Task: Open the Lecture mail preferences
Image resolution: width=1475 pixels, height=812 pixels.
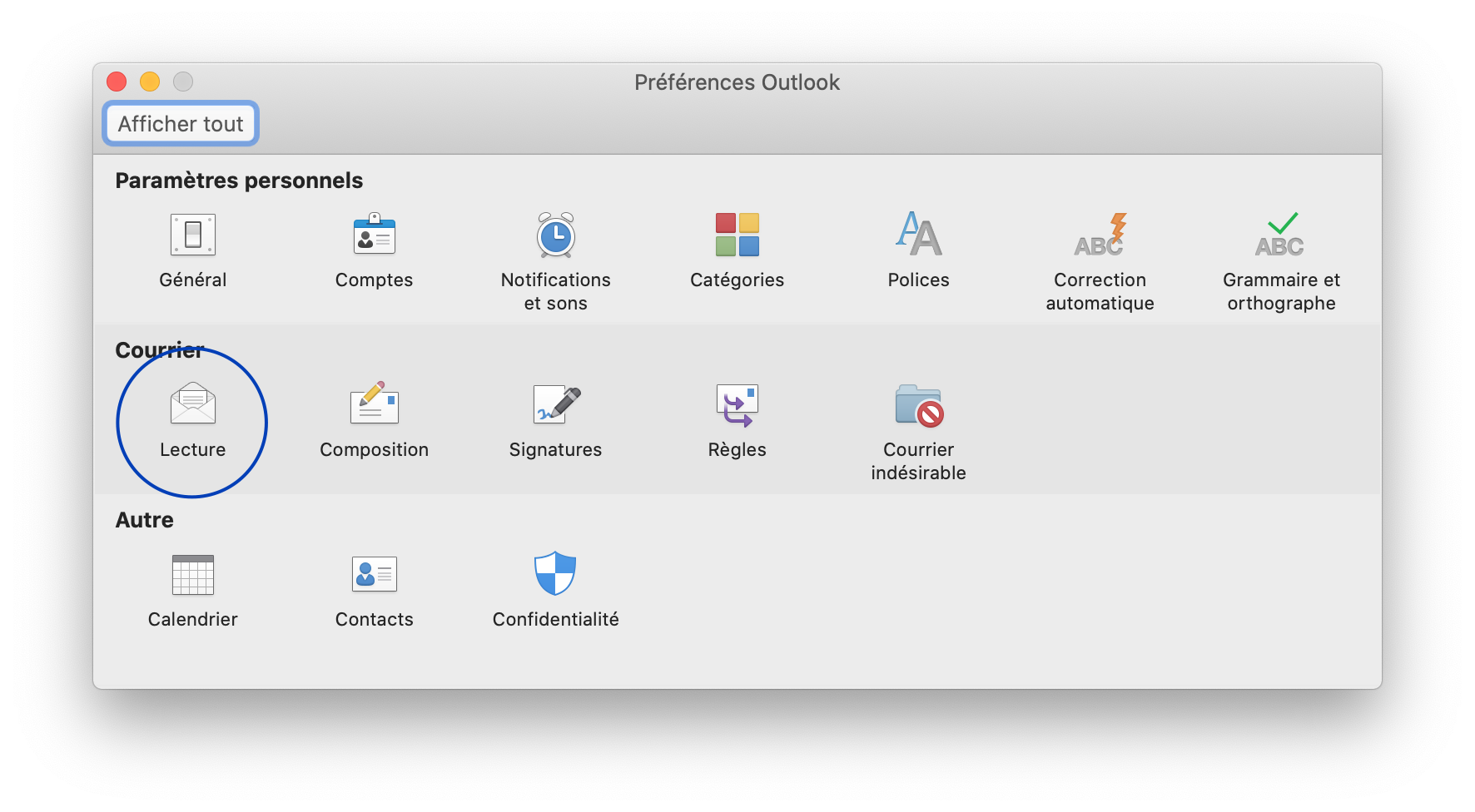Action: click(x=192, y=405)
